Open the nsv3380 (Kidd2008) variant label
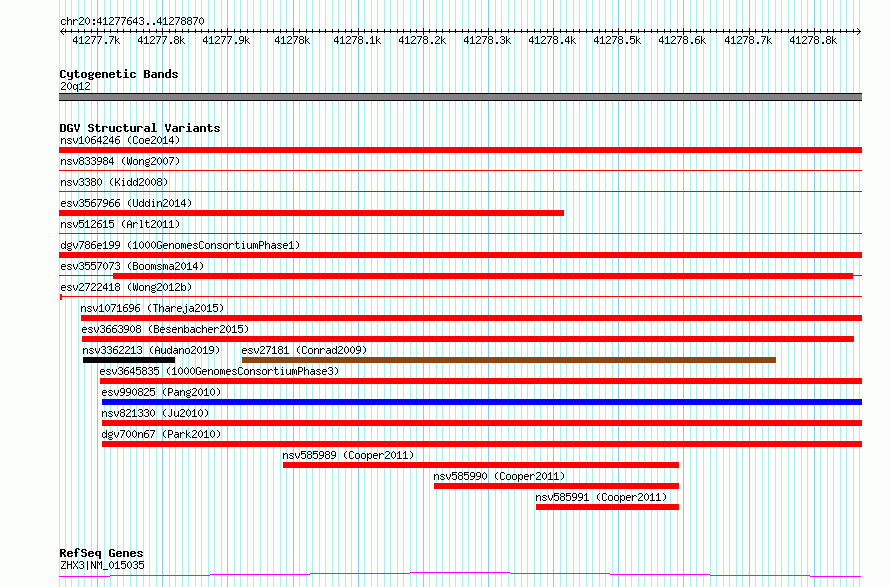This screenshot has height=587, width=890. pos(114,182)
